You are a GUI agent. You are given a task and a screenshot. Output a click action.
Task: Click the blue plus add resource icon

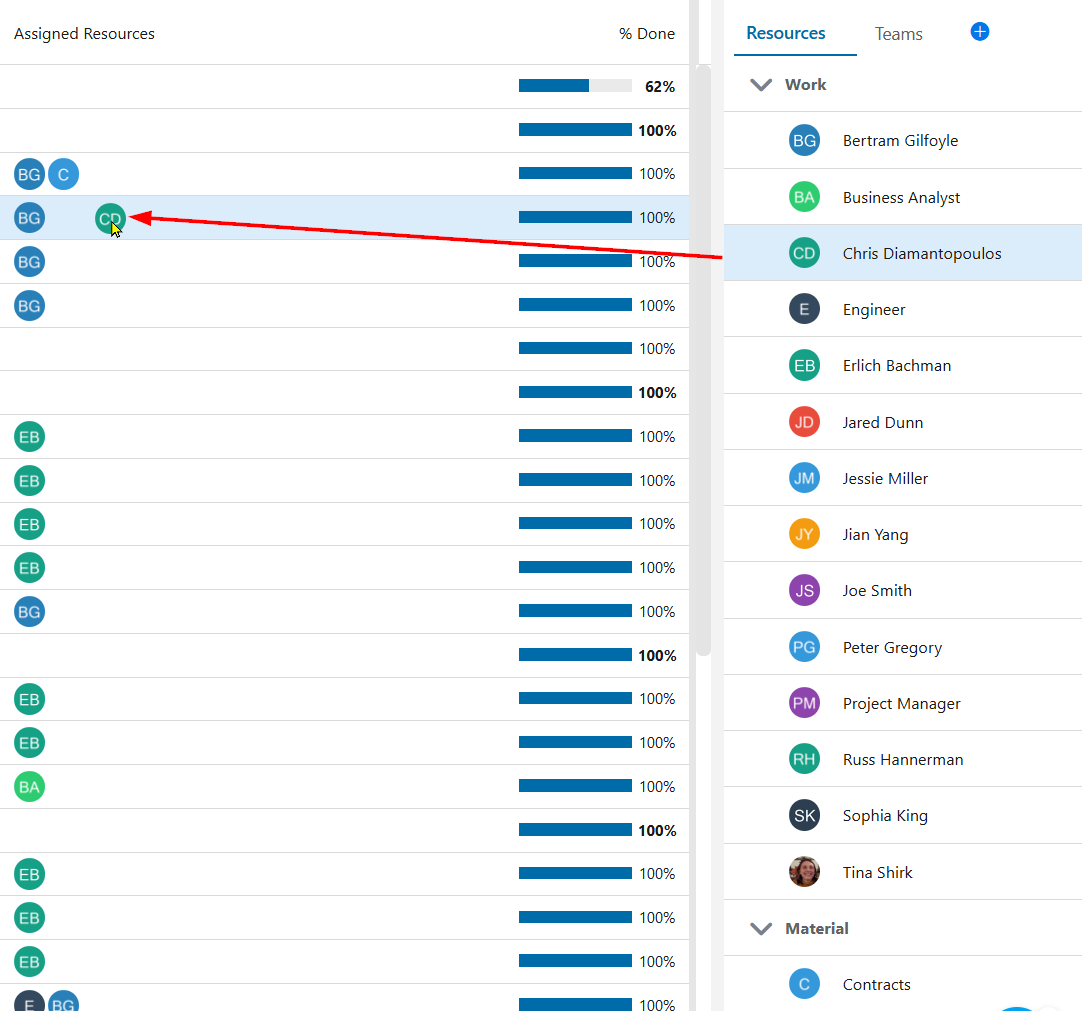click(979, 32)
